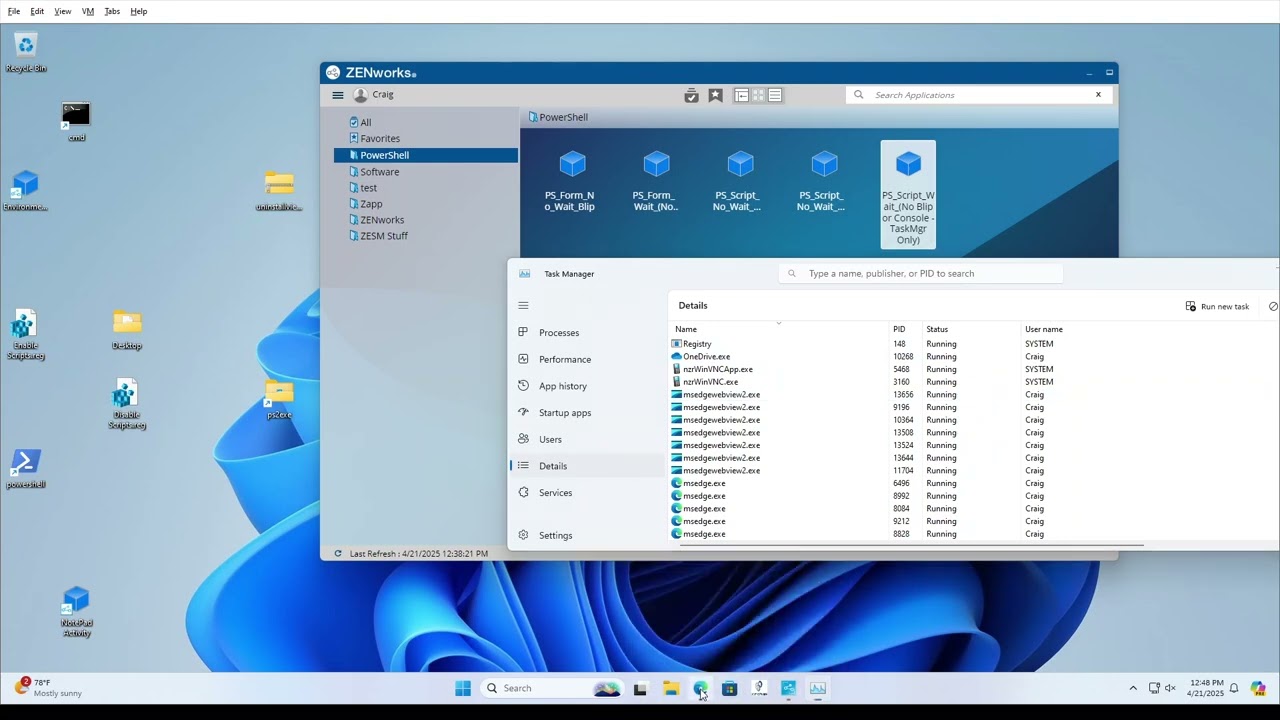The width and height of the screenshot is (1280, 720).
Task: Click the ZENworks verify checkmark toolbar icon
Action: click(691, 95)
